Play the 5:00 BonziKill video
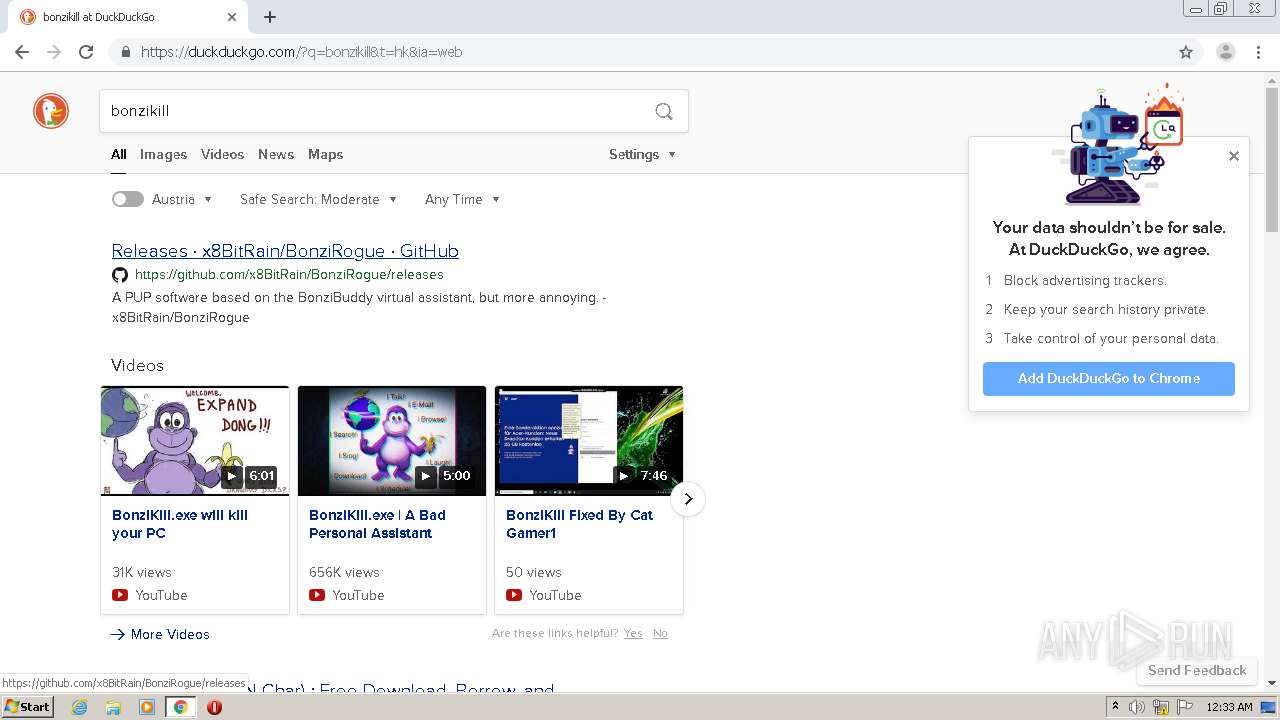Screen dimensions: 1280x720 [x=392, y=441]
